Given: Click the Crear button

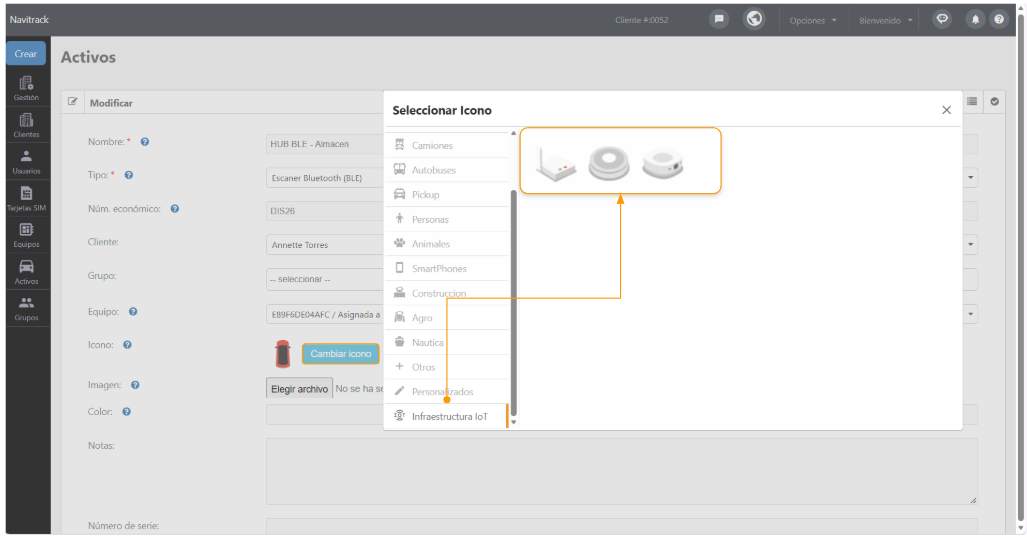Looking at the screenshot, I should (x=26, y=54).
